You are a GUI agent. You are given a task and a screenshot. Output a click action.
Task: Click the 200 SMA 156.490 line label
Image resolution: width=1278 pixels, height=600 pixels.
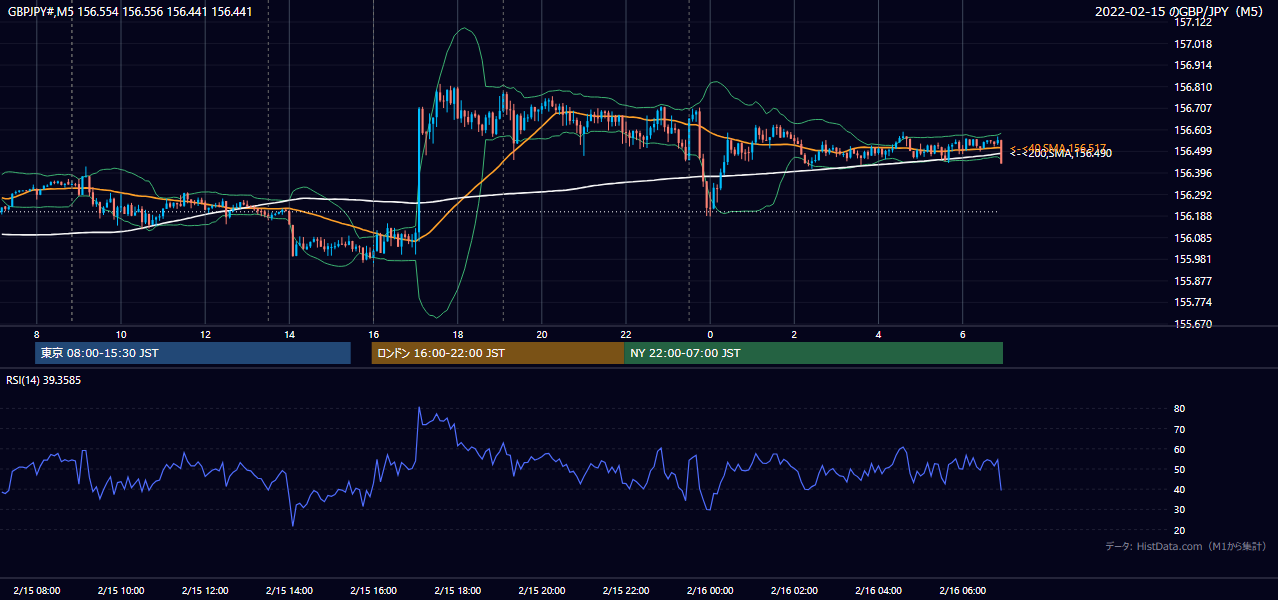tap(1060, 153)
